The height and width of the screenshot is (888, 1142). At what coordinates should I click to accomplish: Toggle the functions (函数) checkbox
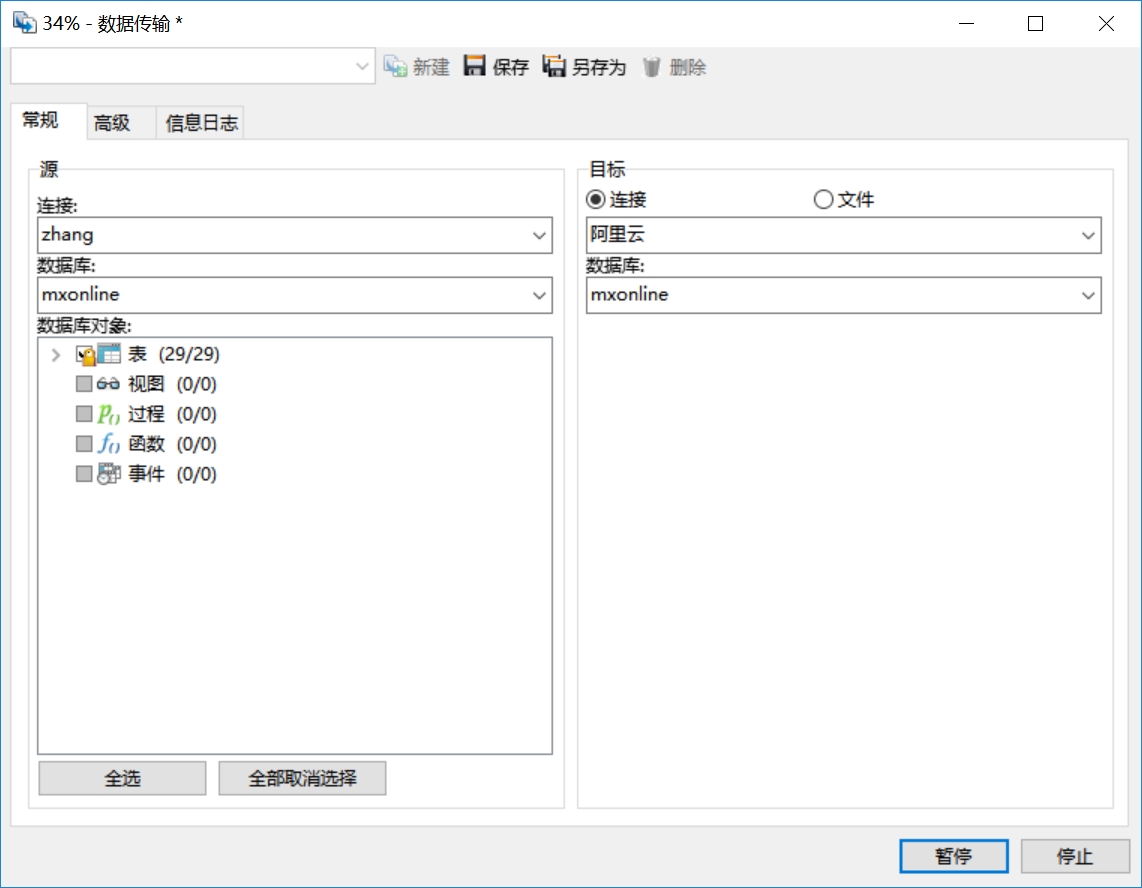pyautogui.click(x=84, y=444)
